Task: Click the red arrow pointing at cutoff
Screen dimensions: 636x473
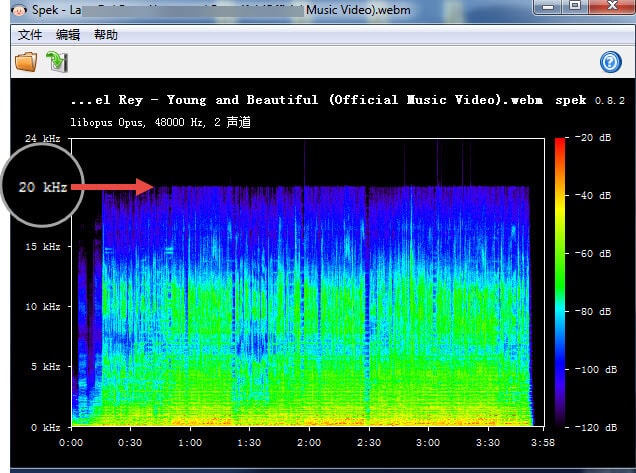Action: pos(111,186)
